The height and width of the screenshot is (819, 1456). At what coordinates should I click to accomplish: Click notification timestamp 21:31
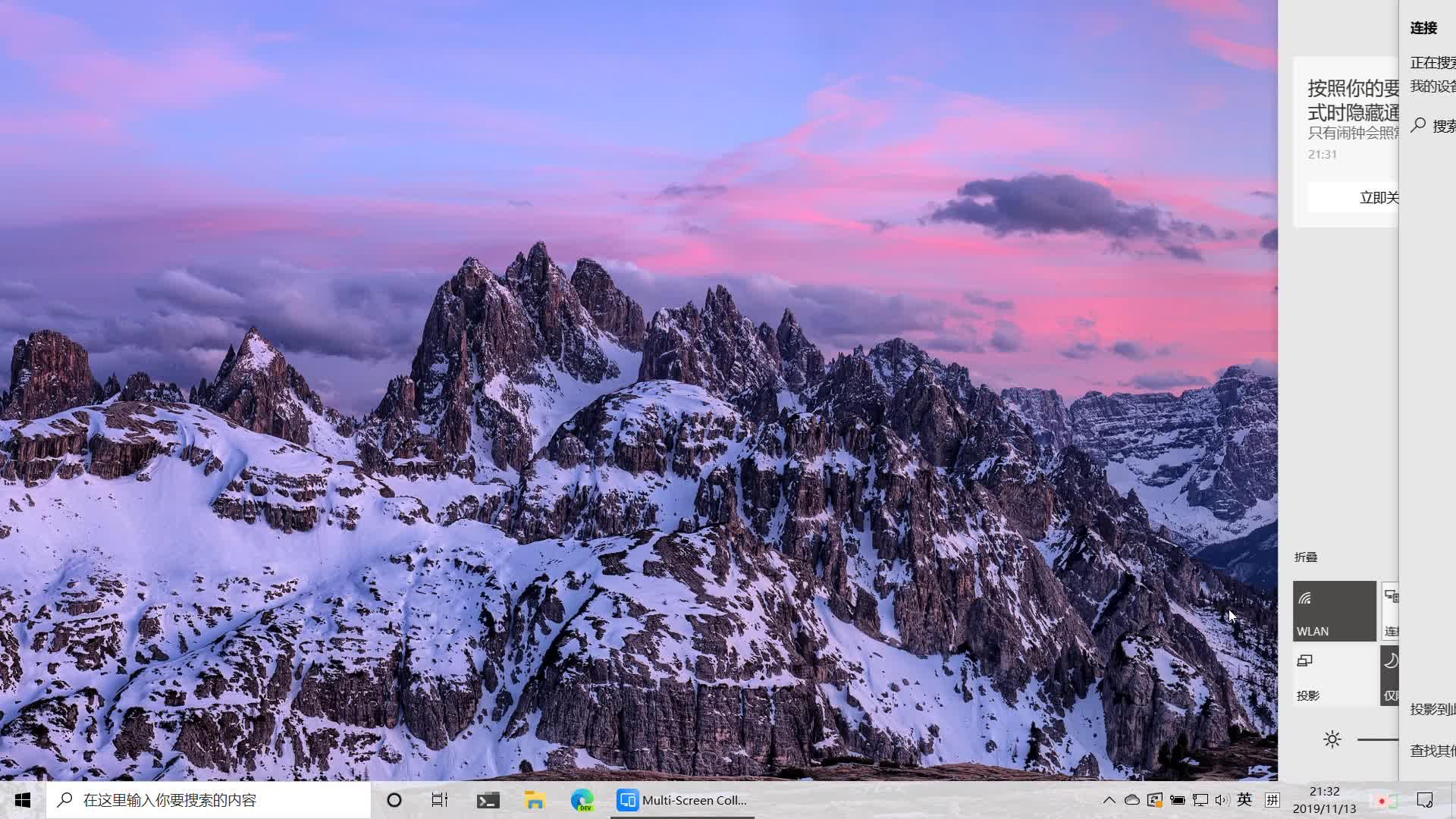(x=1323, y=154)
